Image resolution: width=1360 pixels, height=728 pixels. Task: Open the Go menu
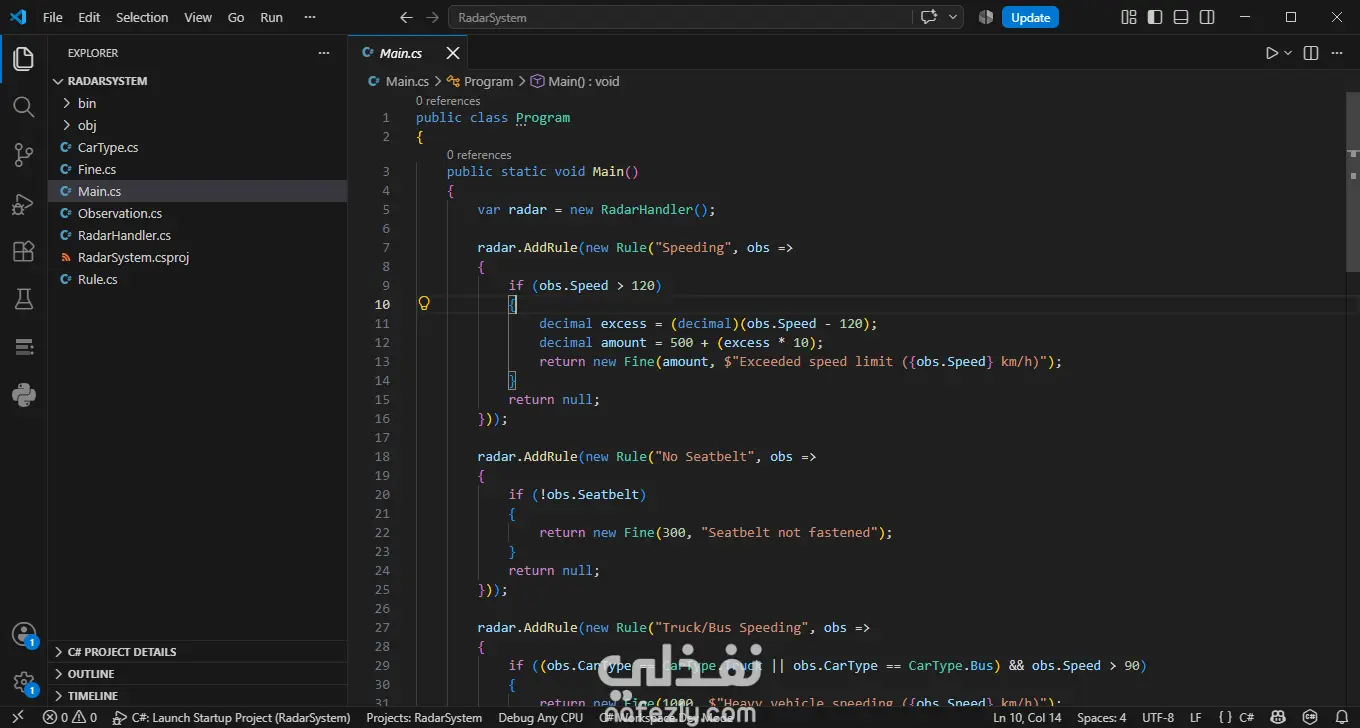pos(236,17)
